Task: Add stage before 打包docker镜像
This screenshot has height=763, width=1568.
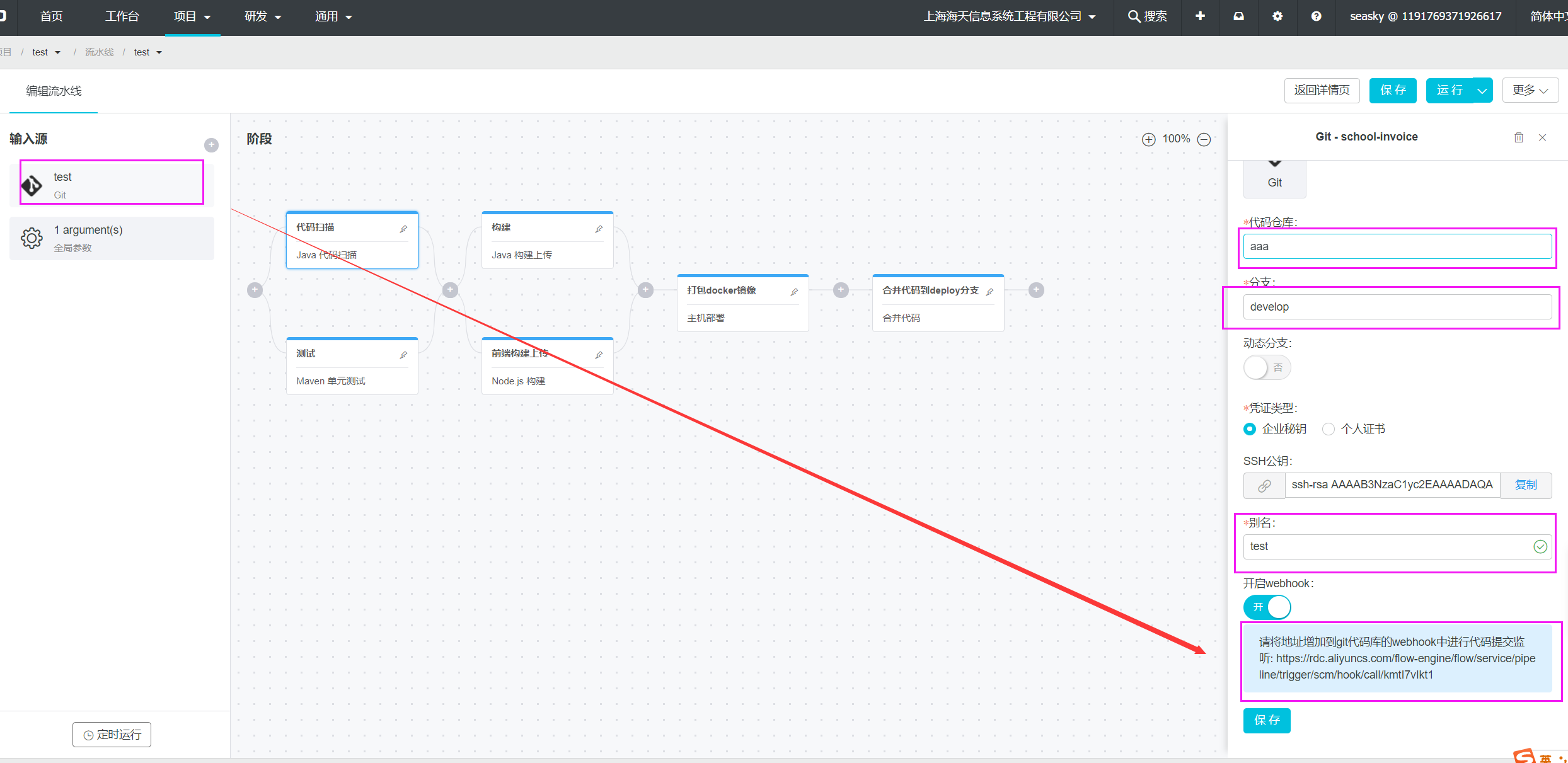Action: (645, 290)
